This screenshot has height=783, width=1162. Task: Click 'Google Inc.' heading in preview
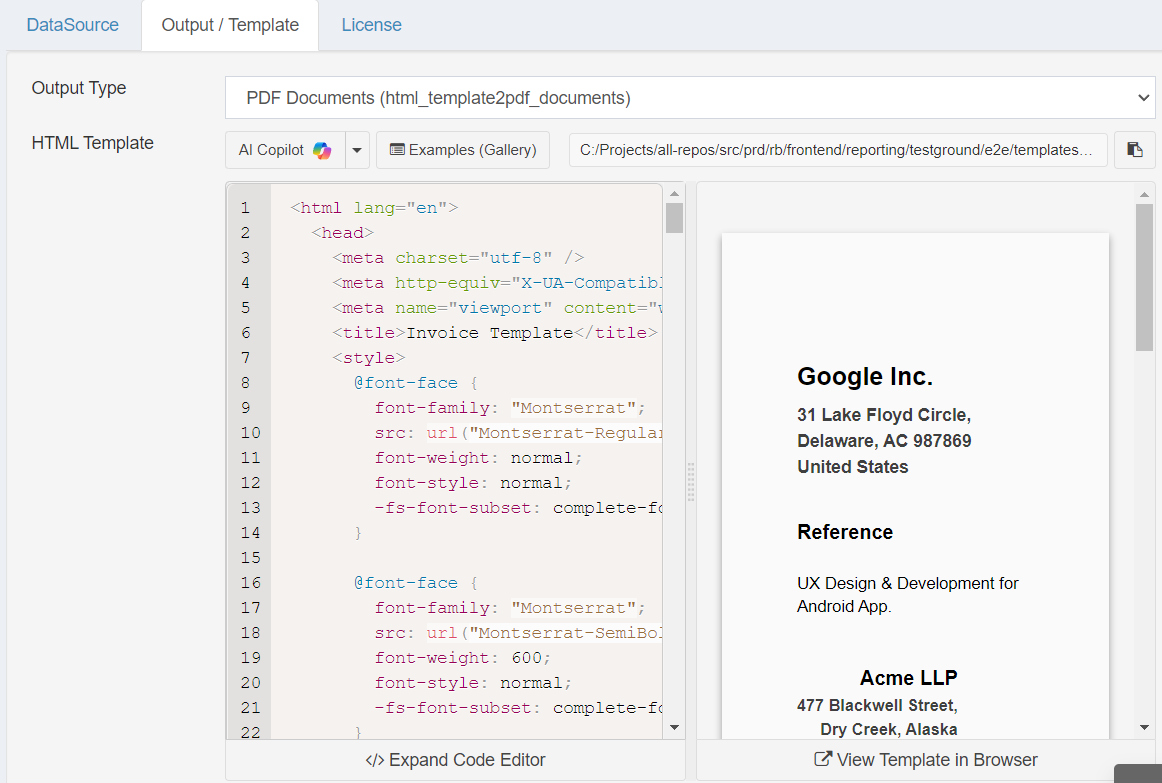click(x=865, y=376)
